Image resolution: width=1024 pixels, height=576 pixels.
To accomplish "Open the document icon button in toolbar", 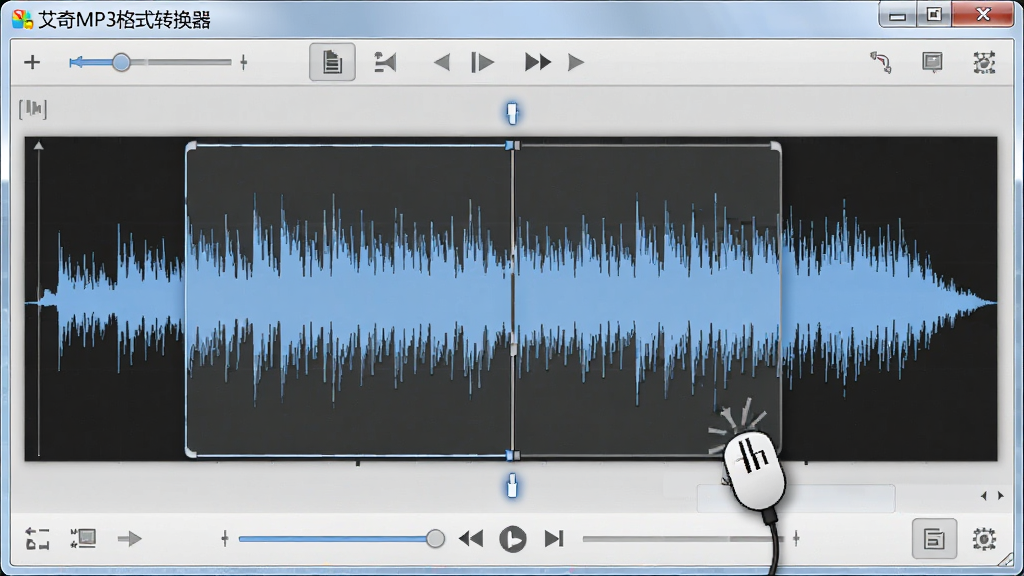I will pyautogui.click(x=332, y=62).
